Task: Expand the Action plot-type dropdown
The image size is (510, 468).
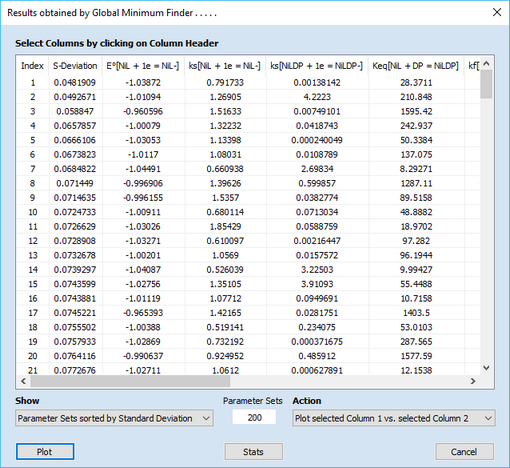Action: coord(394,418)
